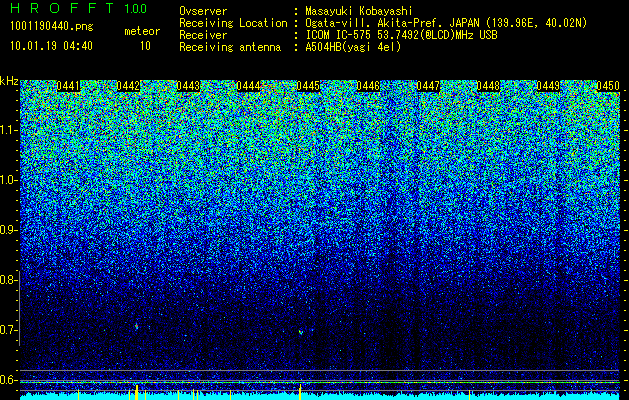629x400 pixels.
Task: Click the date stamp 10.01.19 04:40
Action: pos(51,46)
